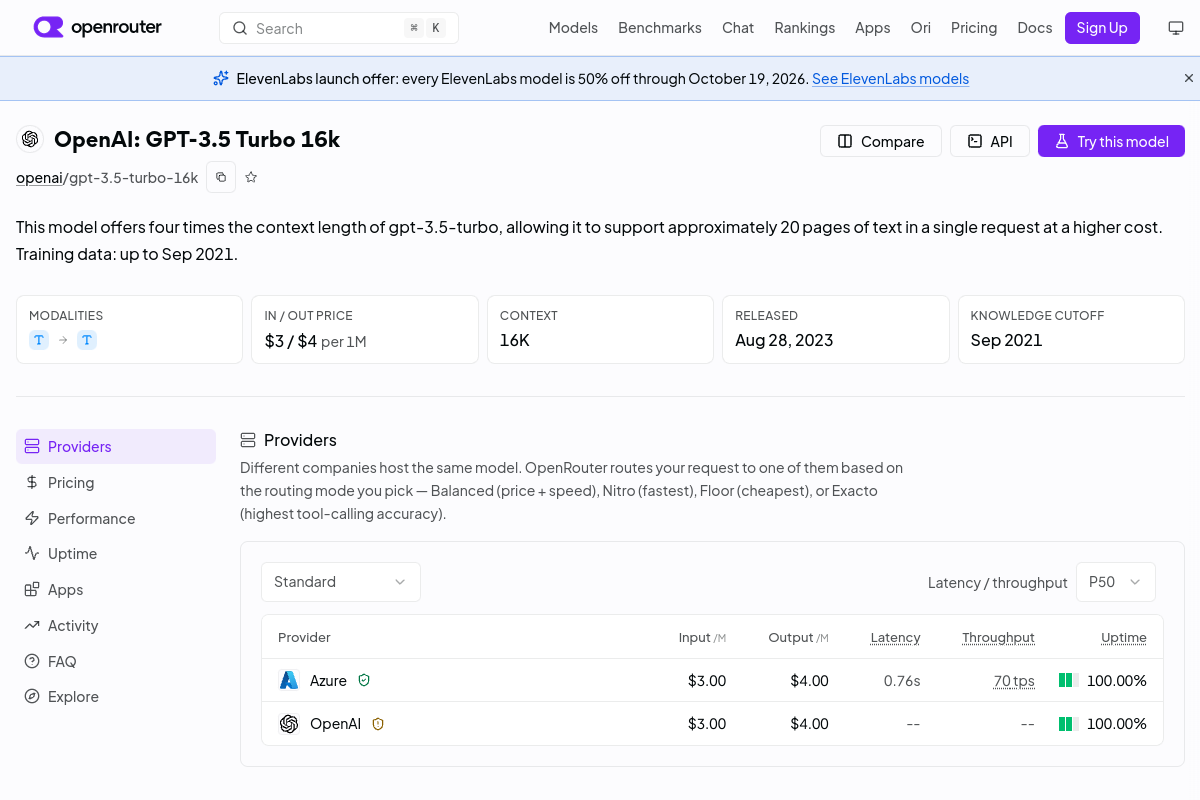Copy the model slug openai/gpt-3.5-turbo-16k
Image resolution: width=1200 pixels, height=800 pixels.
(x=221, y=177)
